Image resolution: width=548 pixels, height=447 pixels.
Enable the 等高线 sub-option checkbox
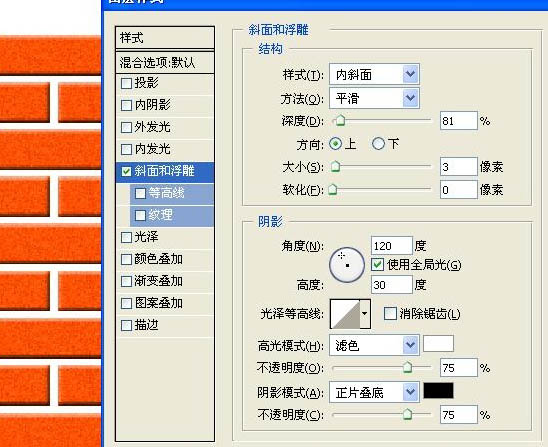point(140,193)
